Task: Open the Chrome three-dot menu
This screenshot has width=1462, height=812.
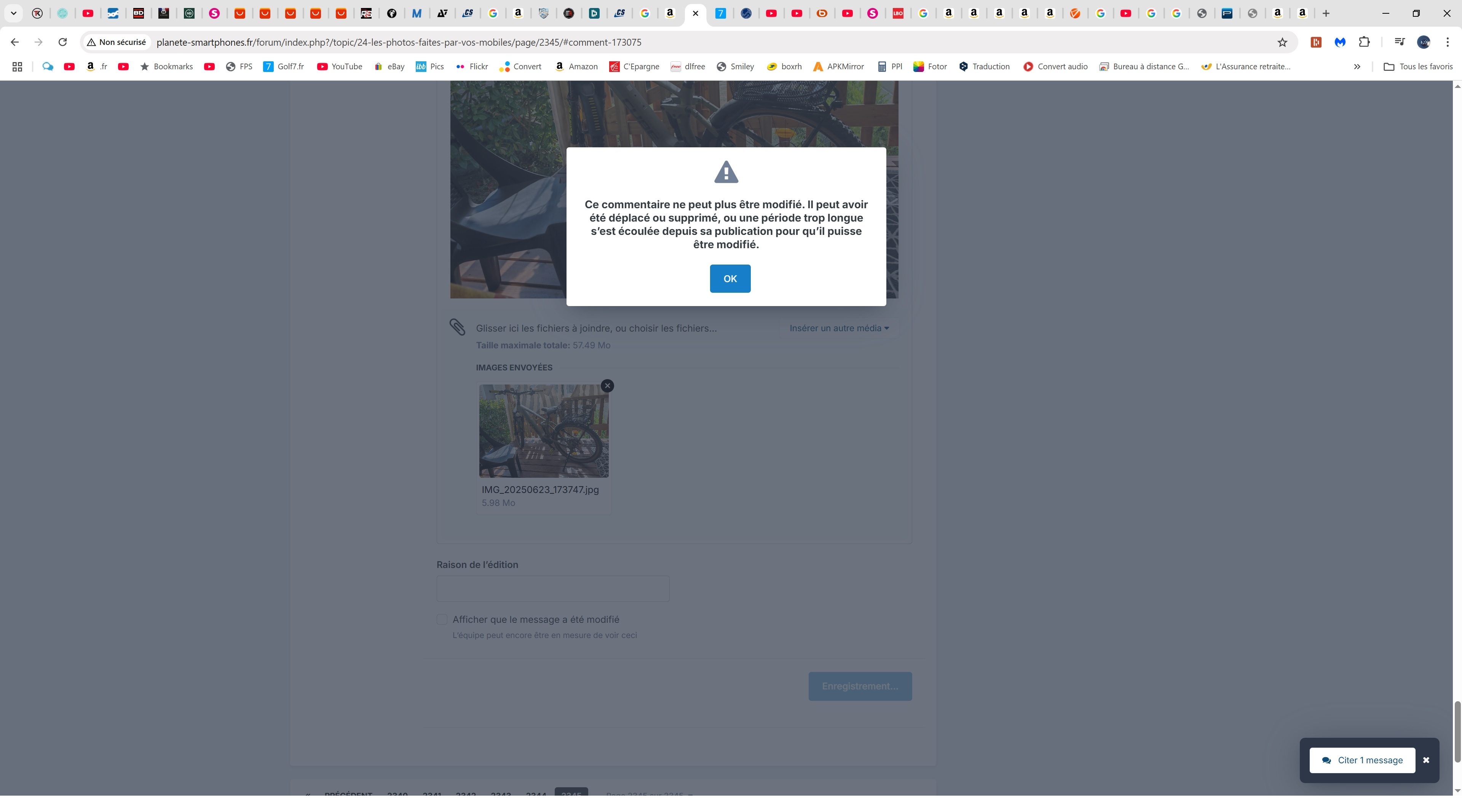Action: (x=1447, y=42)
